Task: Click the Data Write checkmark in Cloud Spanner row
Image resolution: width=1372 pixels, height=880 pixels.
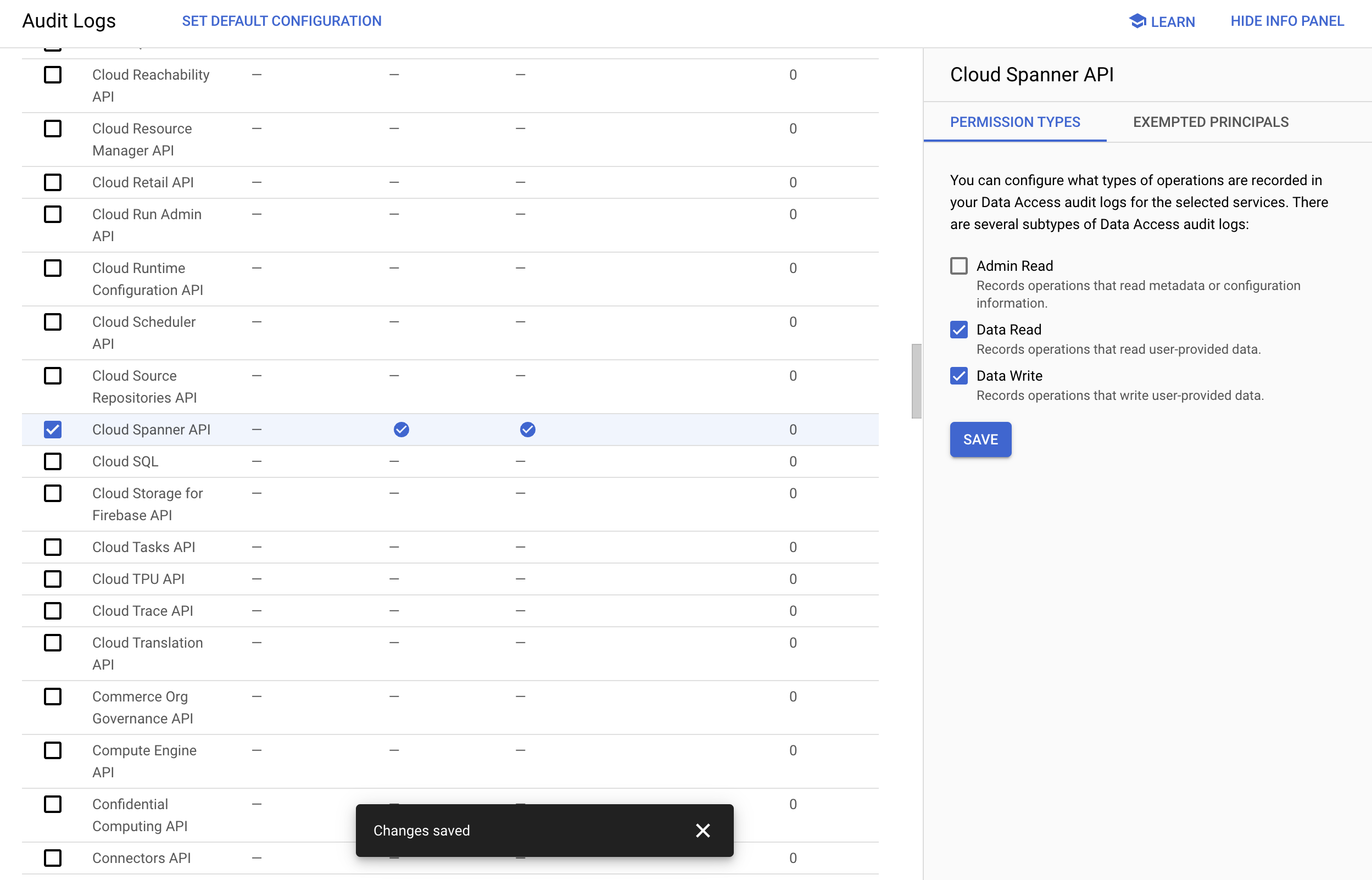Action: 528,429
